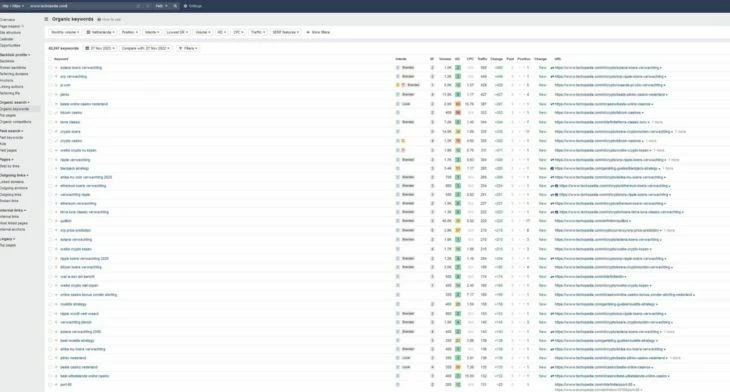This screenshot has width=730, height=392.
Task: Open Best by links in the sidebar
Action: click(x=10, y=166)
